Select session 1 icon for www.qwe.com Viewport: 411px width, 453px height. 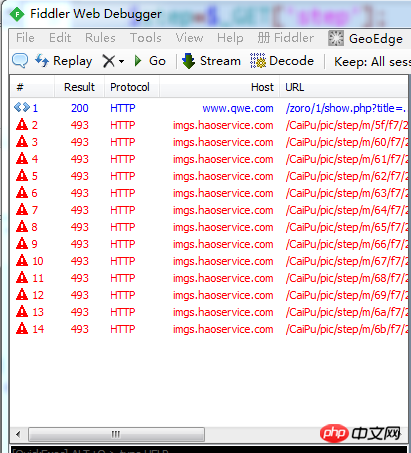[22, 108]
